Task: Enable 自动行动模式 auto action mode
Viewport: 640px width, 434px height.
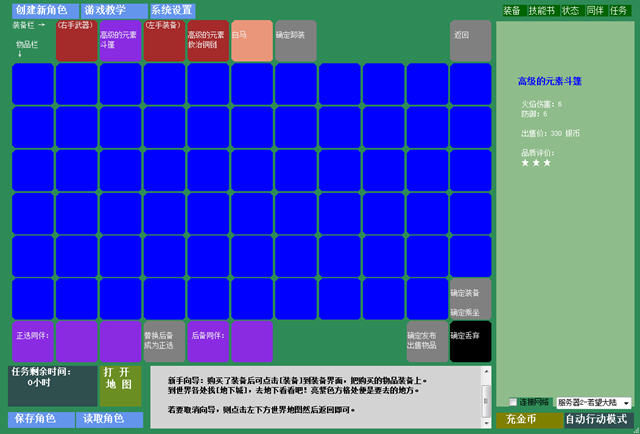Action: tap(596, 420)
